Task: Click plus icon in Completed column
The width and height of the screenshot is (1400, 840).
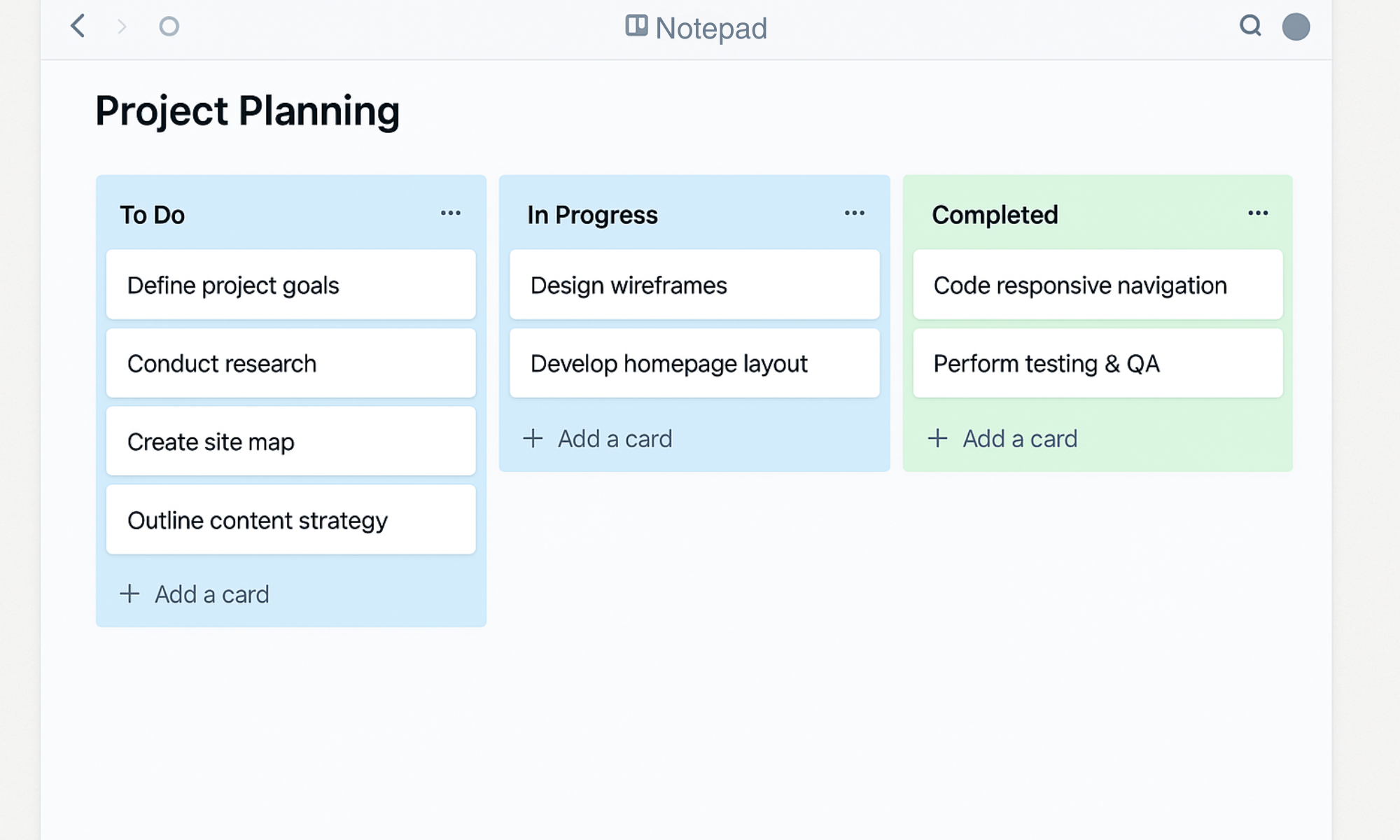Action: (x=937, y=439)
